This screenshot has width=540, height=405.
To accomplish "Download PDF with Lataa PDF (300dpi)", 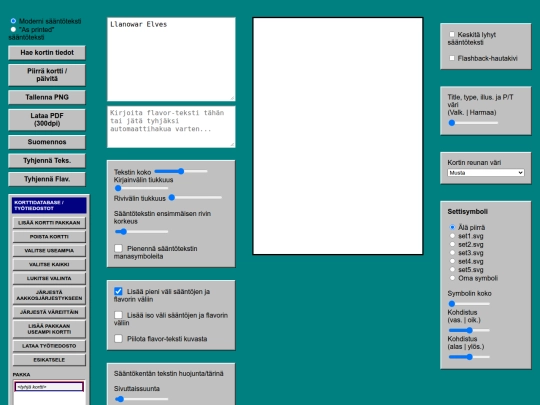I will pos(47,120).
